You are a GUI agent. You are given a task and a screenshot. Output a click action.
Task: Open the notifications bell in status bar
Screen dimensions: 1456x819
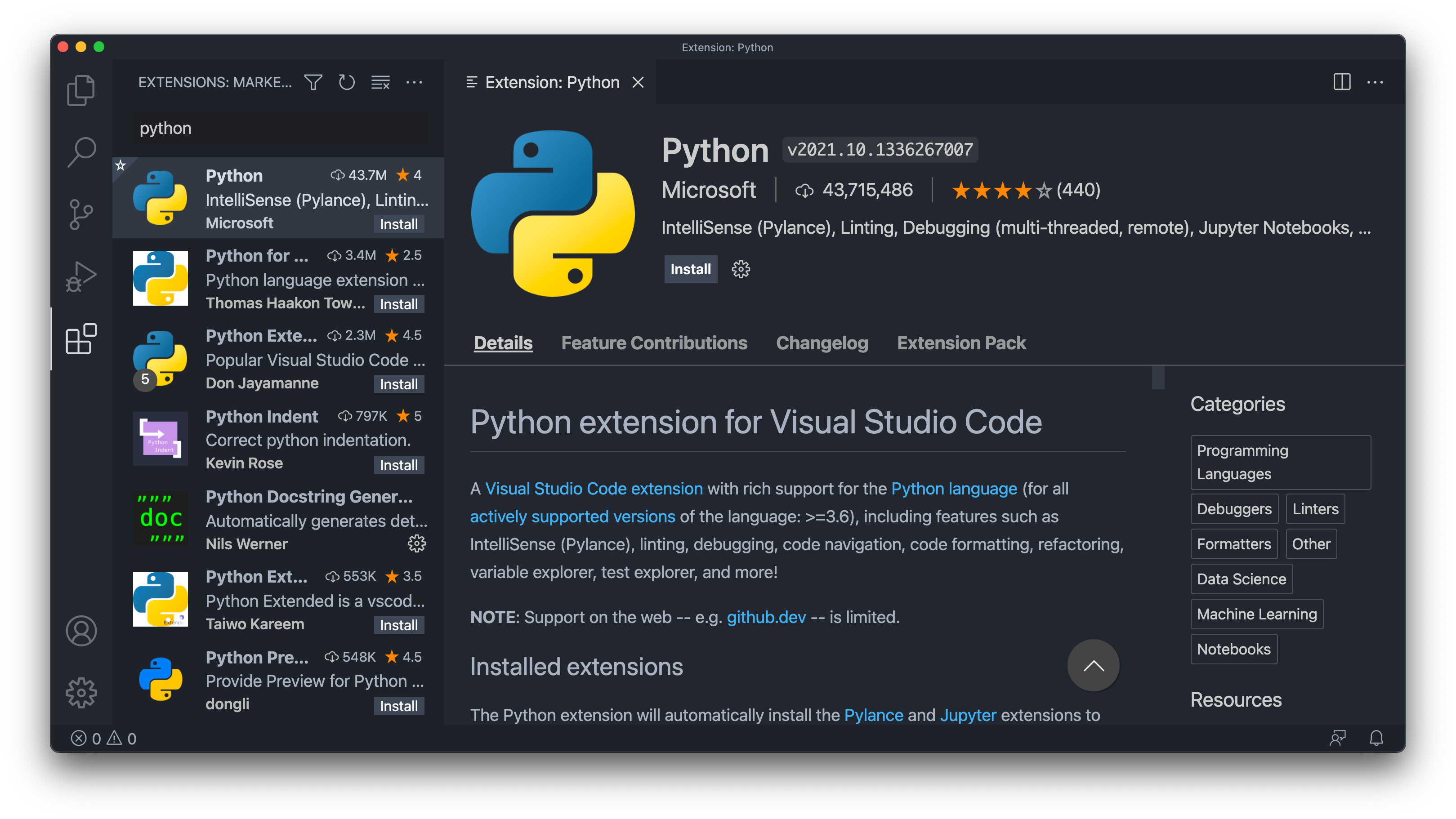(1376, 738)
